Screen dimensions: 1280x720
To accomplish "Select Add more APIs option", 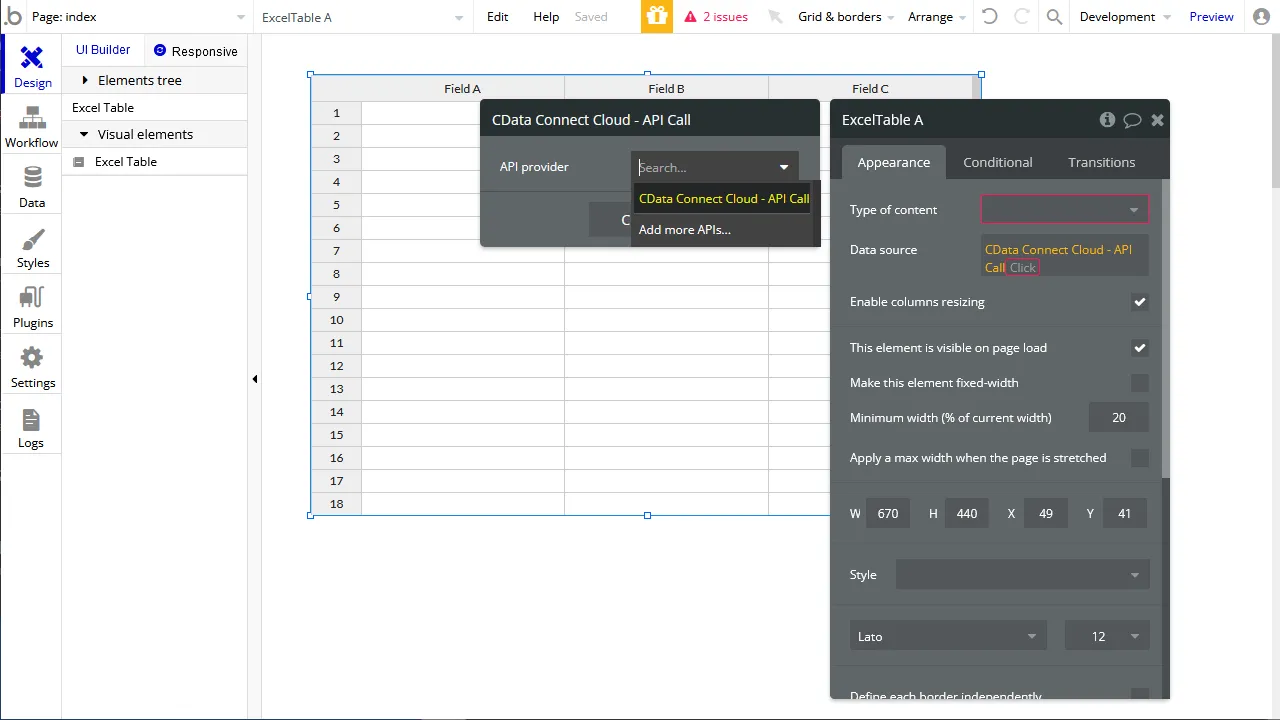I will [x=684, y=229].
